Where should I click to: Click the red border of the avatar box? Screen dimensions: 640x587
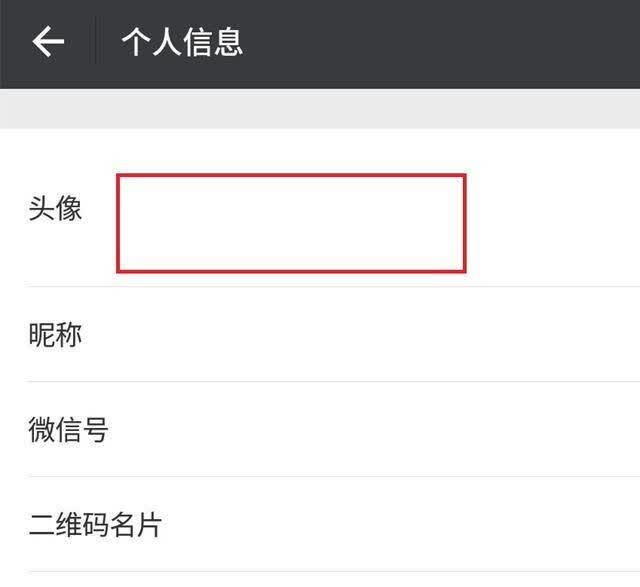click(291, 176)
